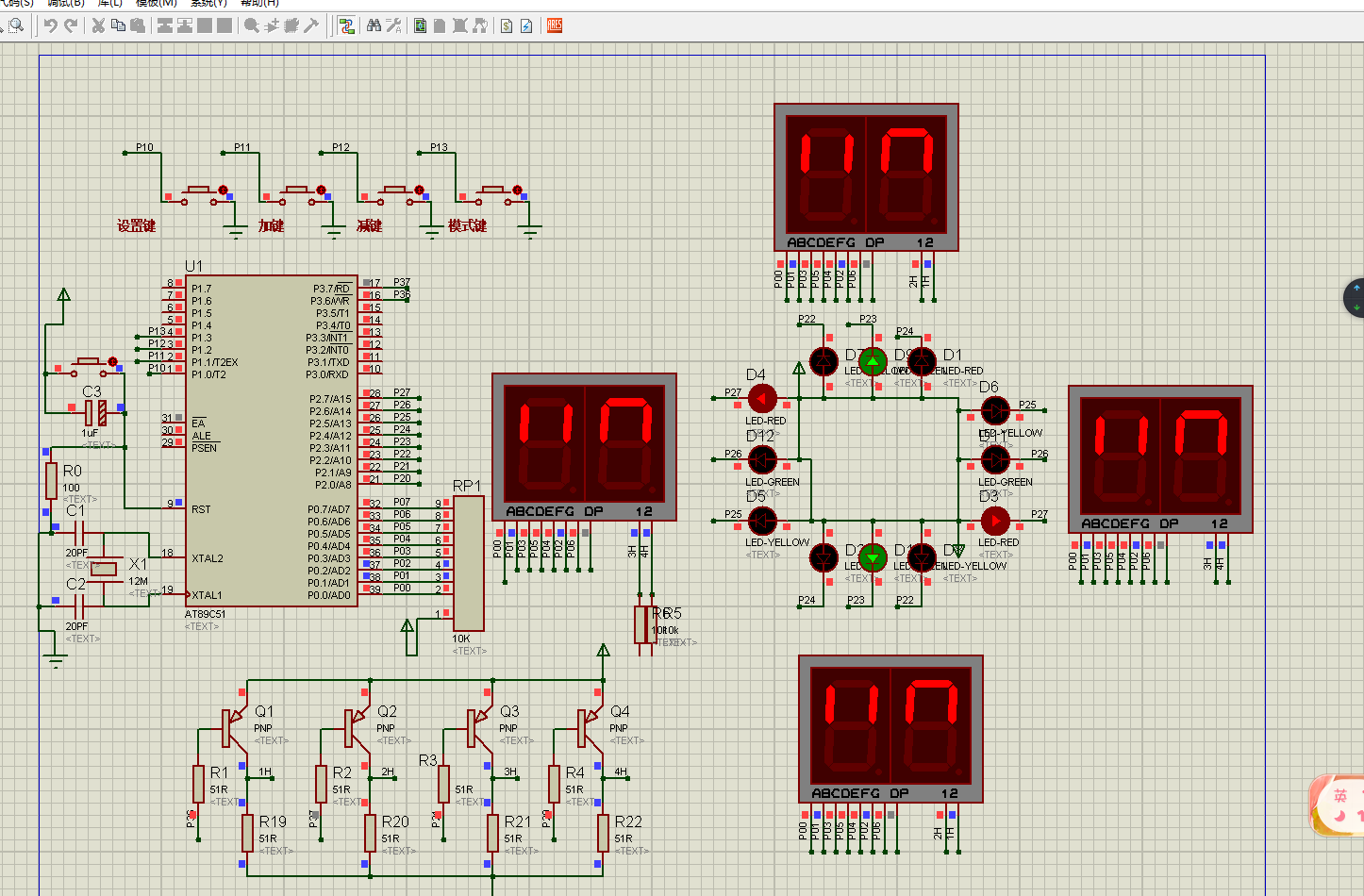Open the 调试(B) menu
Image resolution: width=1364 pixels, height=896 pixels.
click(66, 4)
